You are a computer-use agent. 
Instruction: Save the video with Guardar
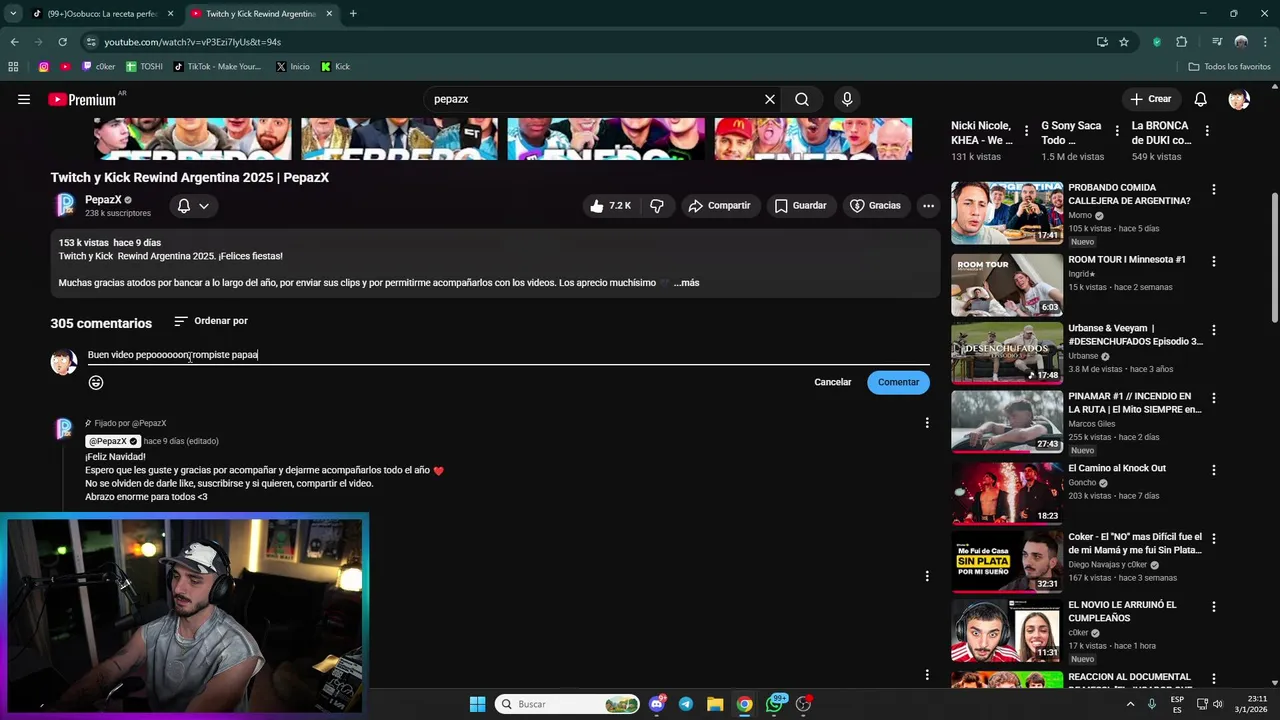(800, 205)
